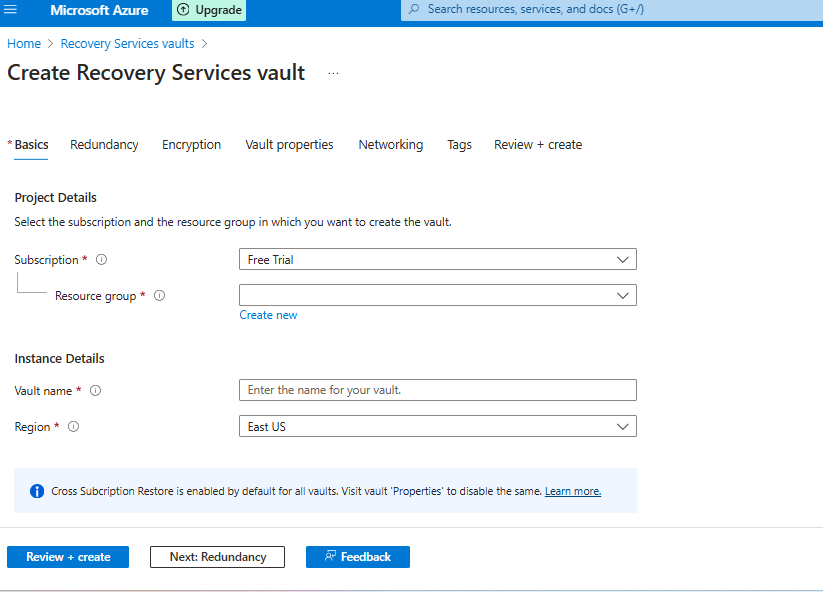Click the Create new resource group link
Screen dimensions: 823x592
coord(268,315)
